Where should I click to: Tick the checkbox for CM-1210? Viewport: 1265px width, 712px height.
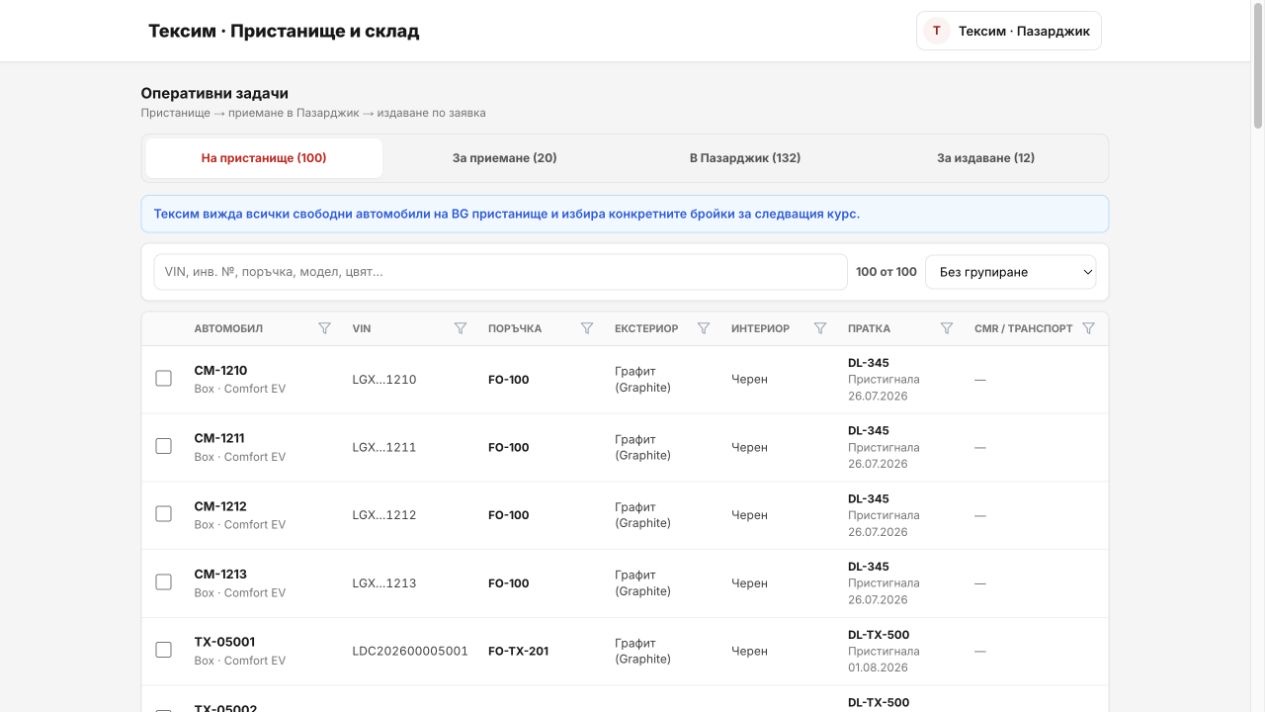163,378
